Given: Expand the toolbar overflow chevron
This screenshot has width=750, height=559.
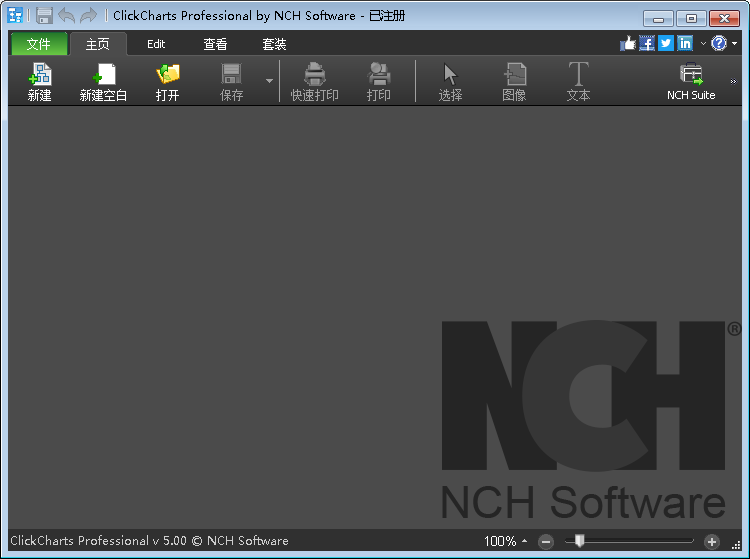Looking at the screenshot, I should pyautogui.click(x=733, y=82).
